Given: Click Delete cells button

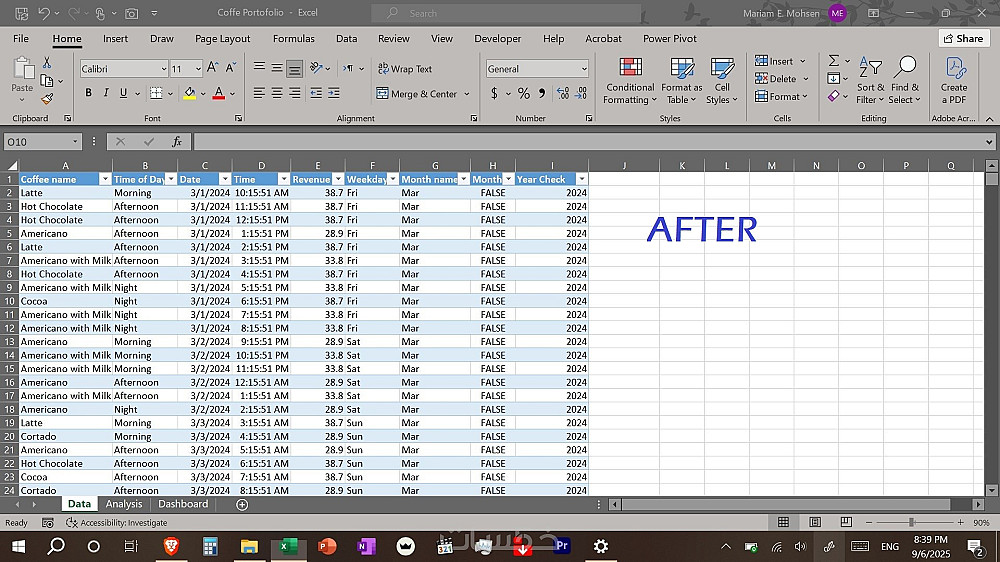Looking at the screenshot, I should point(776,78).
